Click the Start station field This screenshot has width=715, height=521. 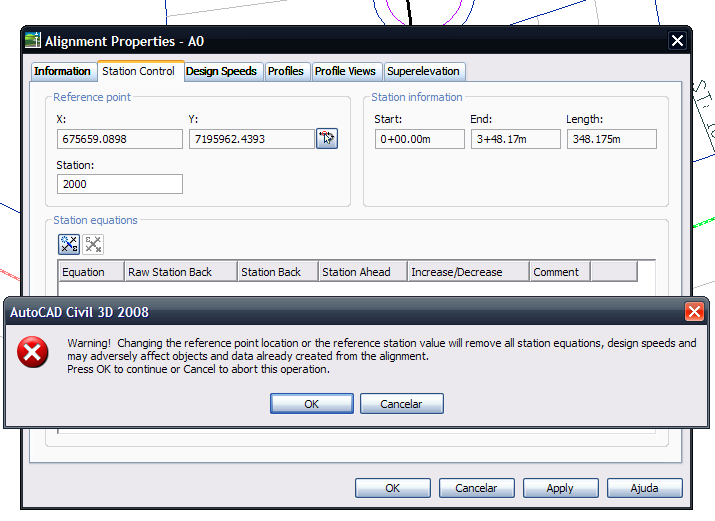[x=420, y=139]
